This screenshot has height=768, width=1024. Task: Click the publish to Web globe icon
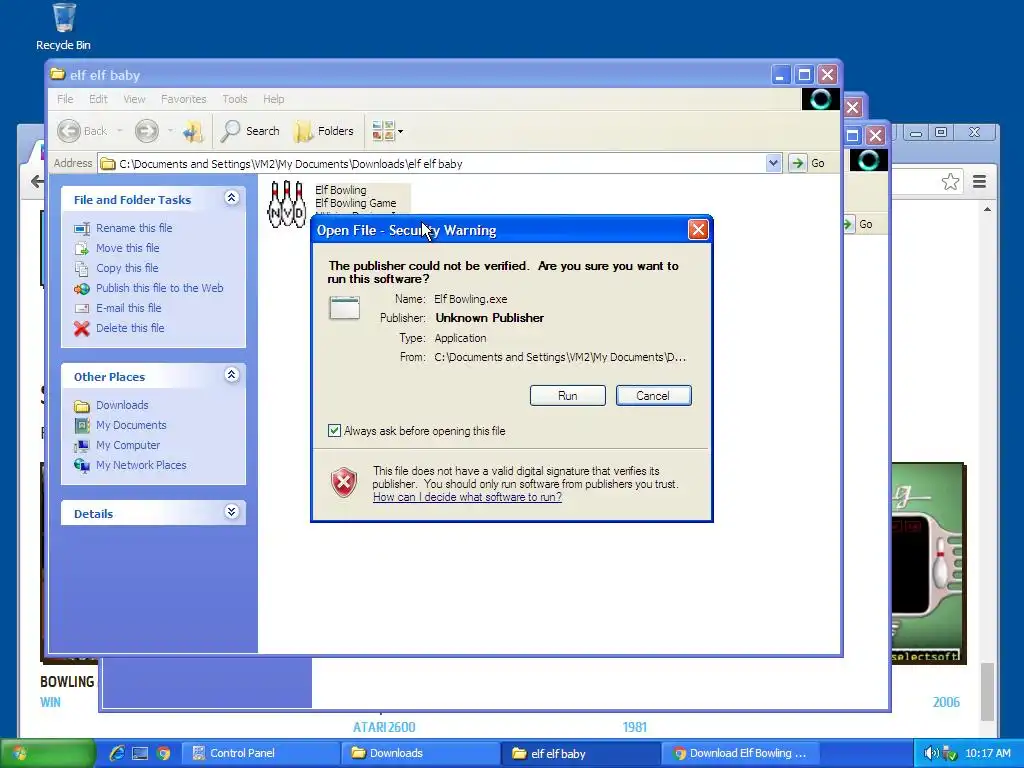coord(82,289)
